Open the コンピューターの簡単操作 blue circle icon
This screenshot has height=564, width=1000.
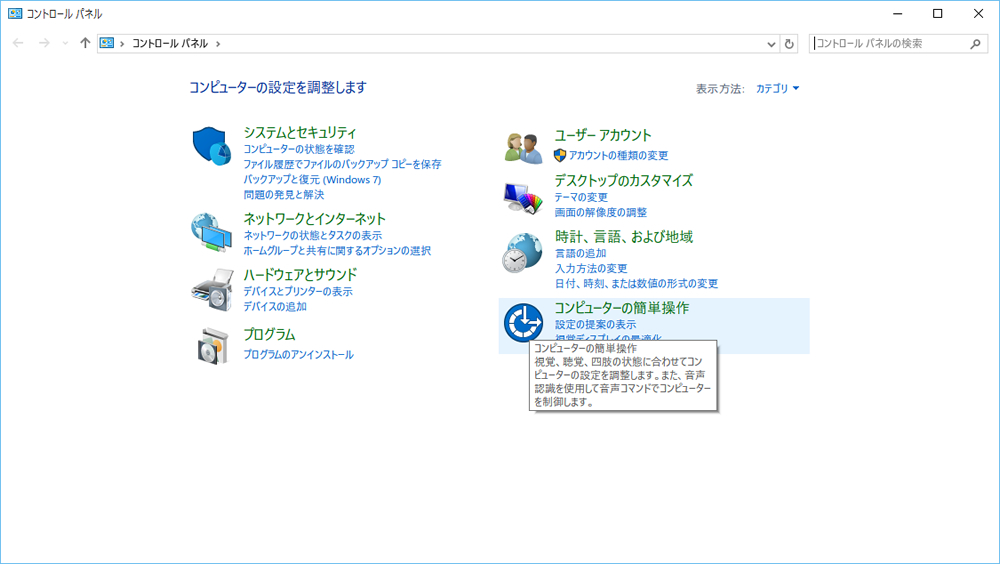(x=523, y=322)
